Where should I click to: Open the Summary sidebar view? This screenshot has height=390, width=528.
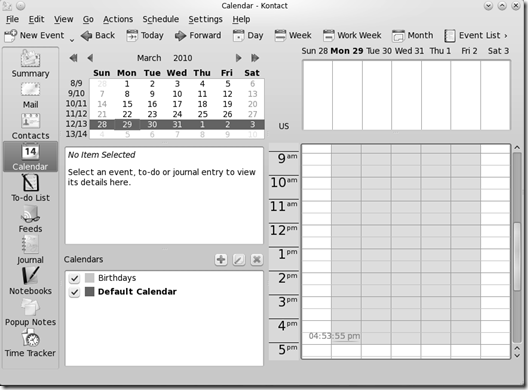(x=30, y=64)
